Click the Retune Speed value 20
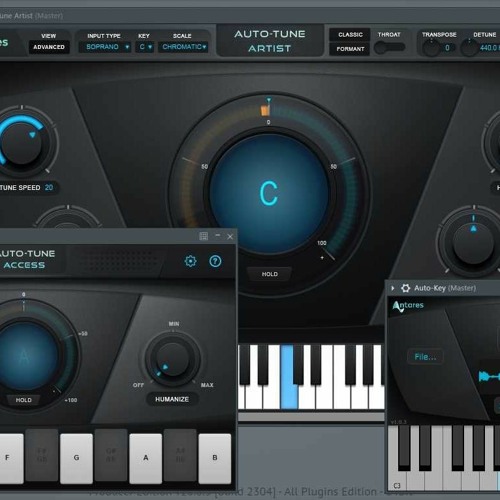Image resolution: width=500 pixels, height=500 pixels. click(x=49, y=187)
